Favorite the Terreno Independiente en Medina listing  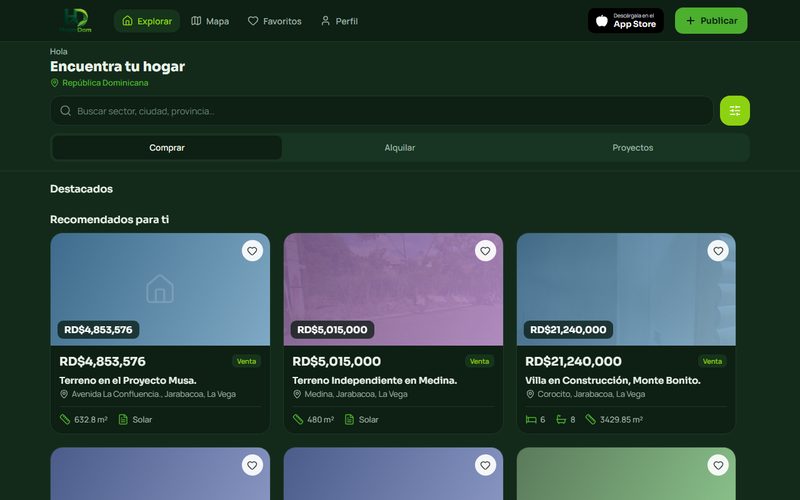(x=485, y=251)
